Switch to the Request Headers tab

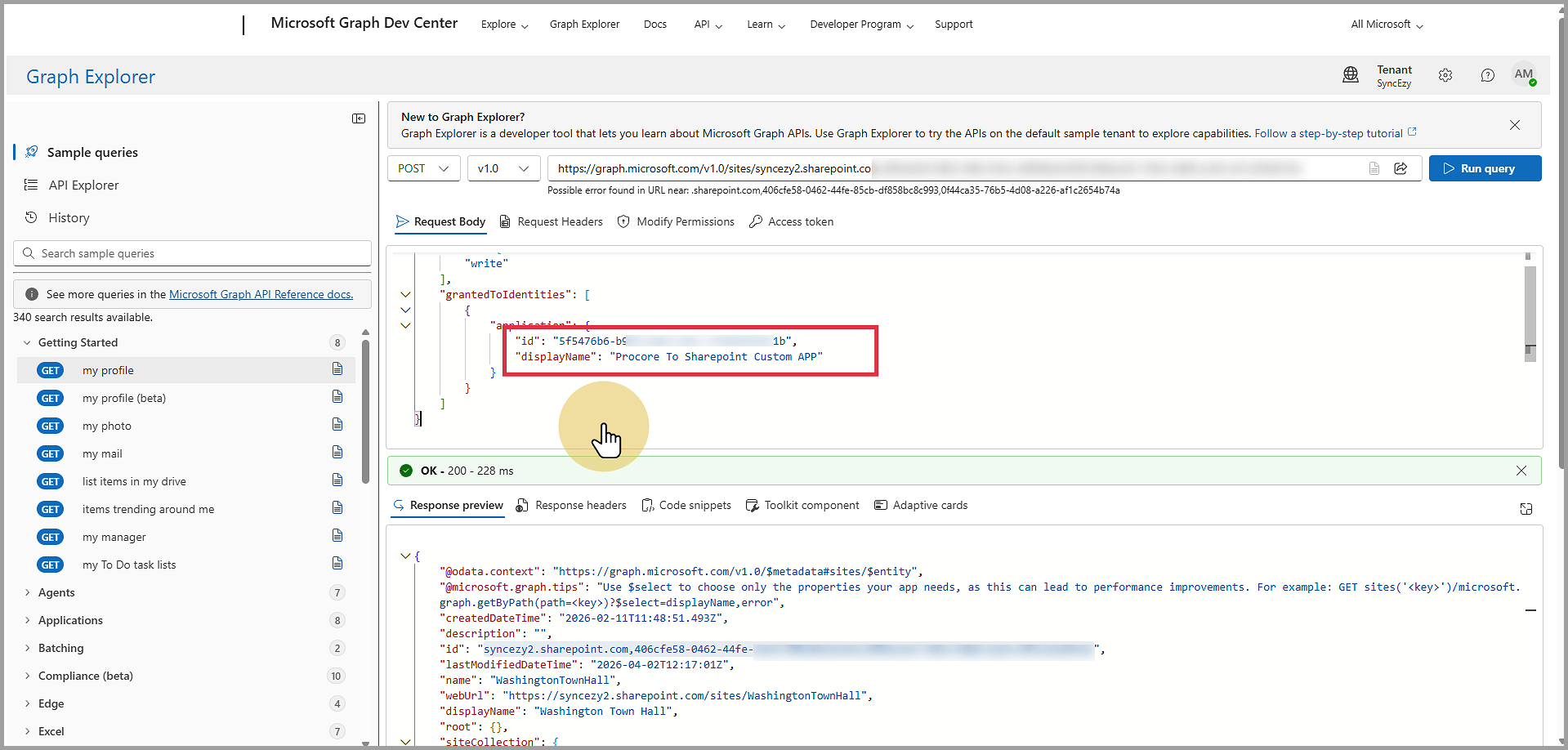pyautogui.click(x=561, y=221)
